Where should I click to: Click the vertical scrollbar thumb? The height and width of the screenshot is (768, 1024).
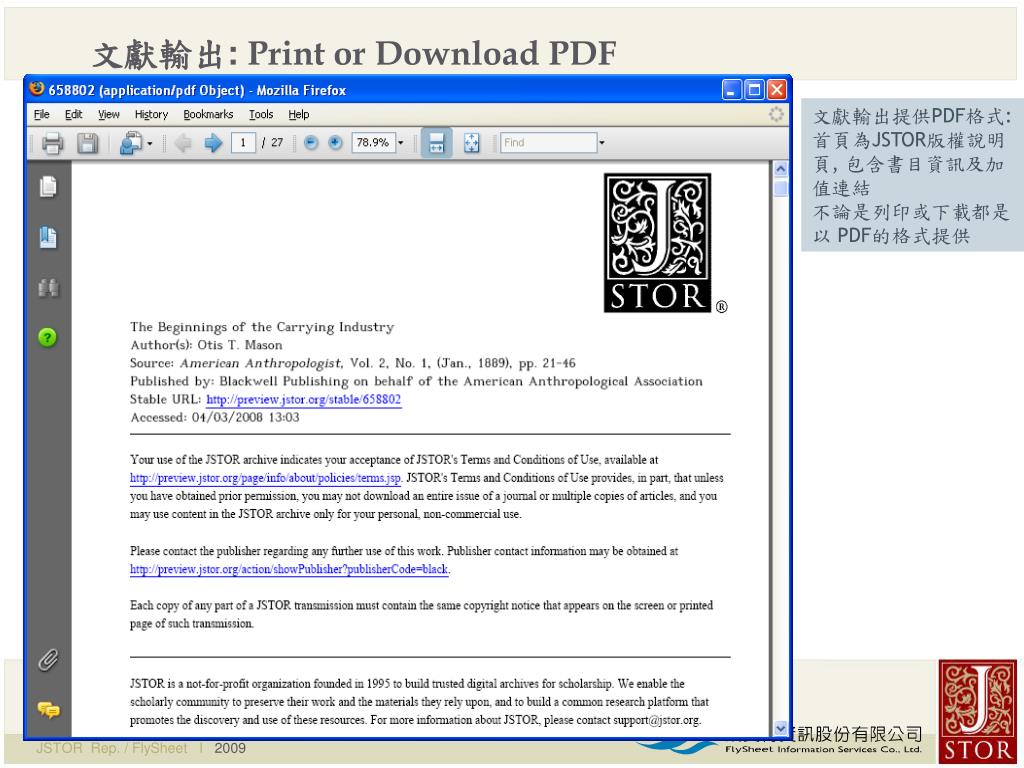(x=780, y=188)
